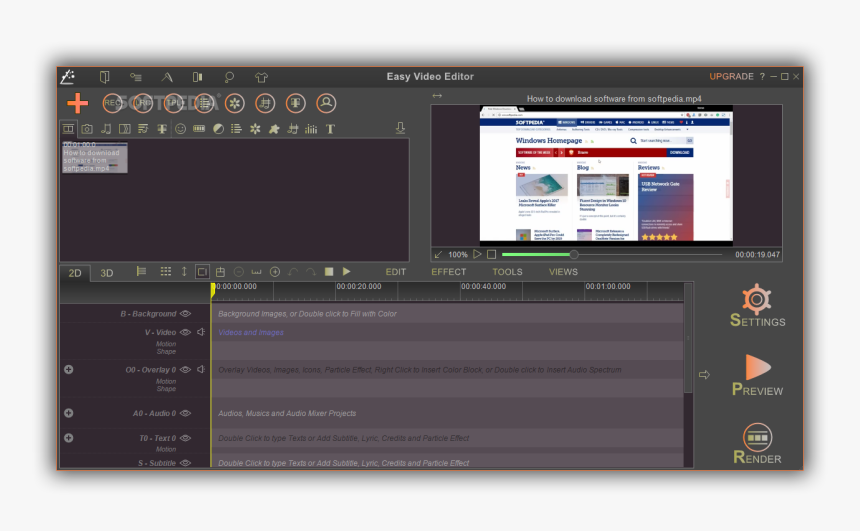This screenshot has width=860, height=531.
Task: Click the REC circular record button
Action: tap(113, 103)
